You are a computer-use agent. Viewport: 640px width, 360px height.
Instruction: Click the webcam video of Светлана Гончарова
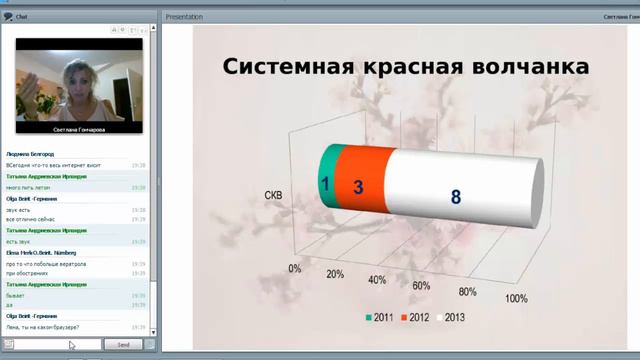click(79, 86)
